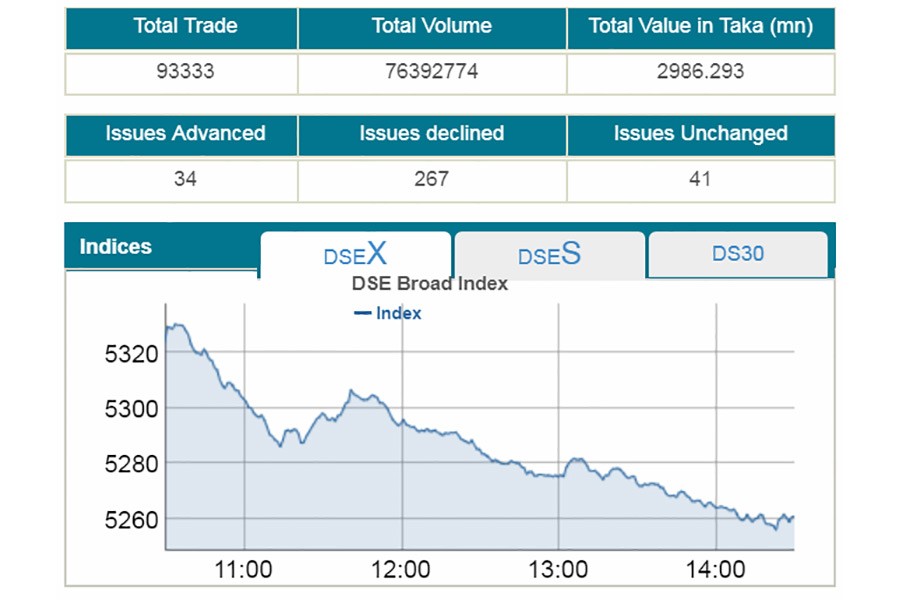
Task: Click the 2986.293 total value cell
Action: [x=700, y=72]
